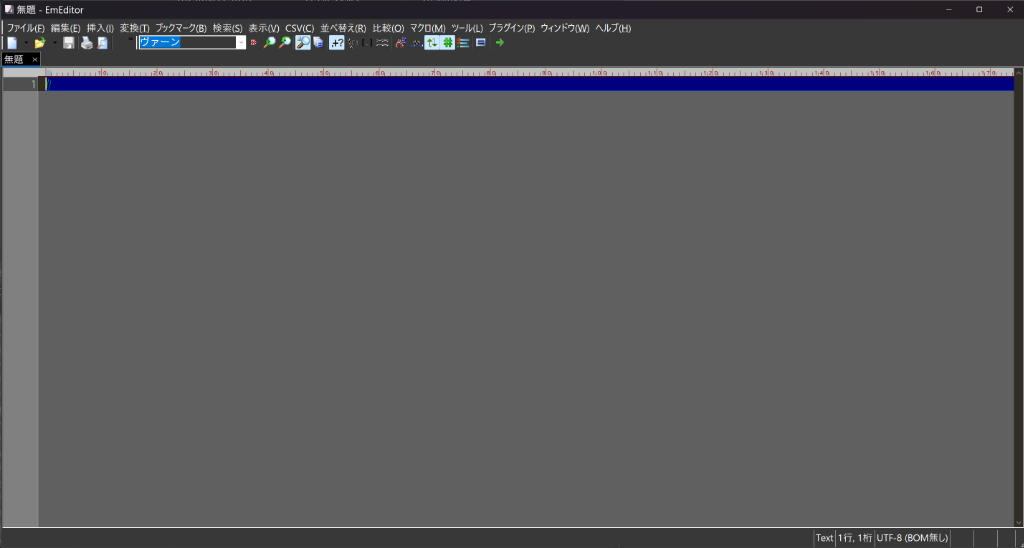Click the Open folder icon

tap(40, 43)
